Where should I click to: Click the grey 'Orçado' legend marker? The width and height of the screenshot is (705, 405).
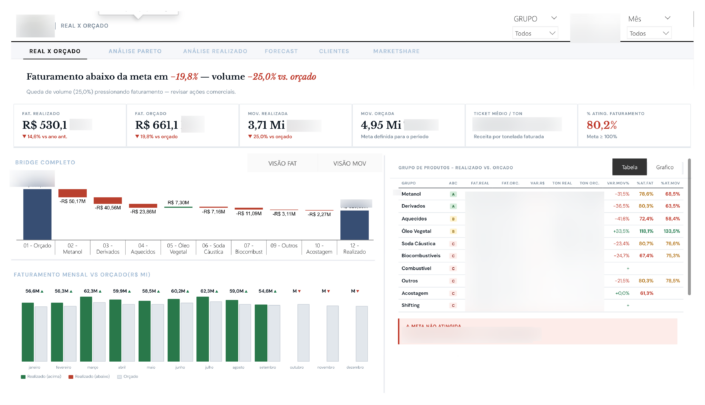pyautogui.click(x=120, y=376)
